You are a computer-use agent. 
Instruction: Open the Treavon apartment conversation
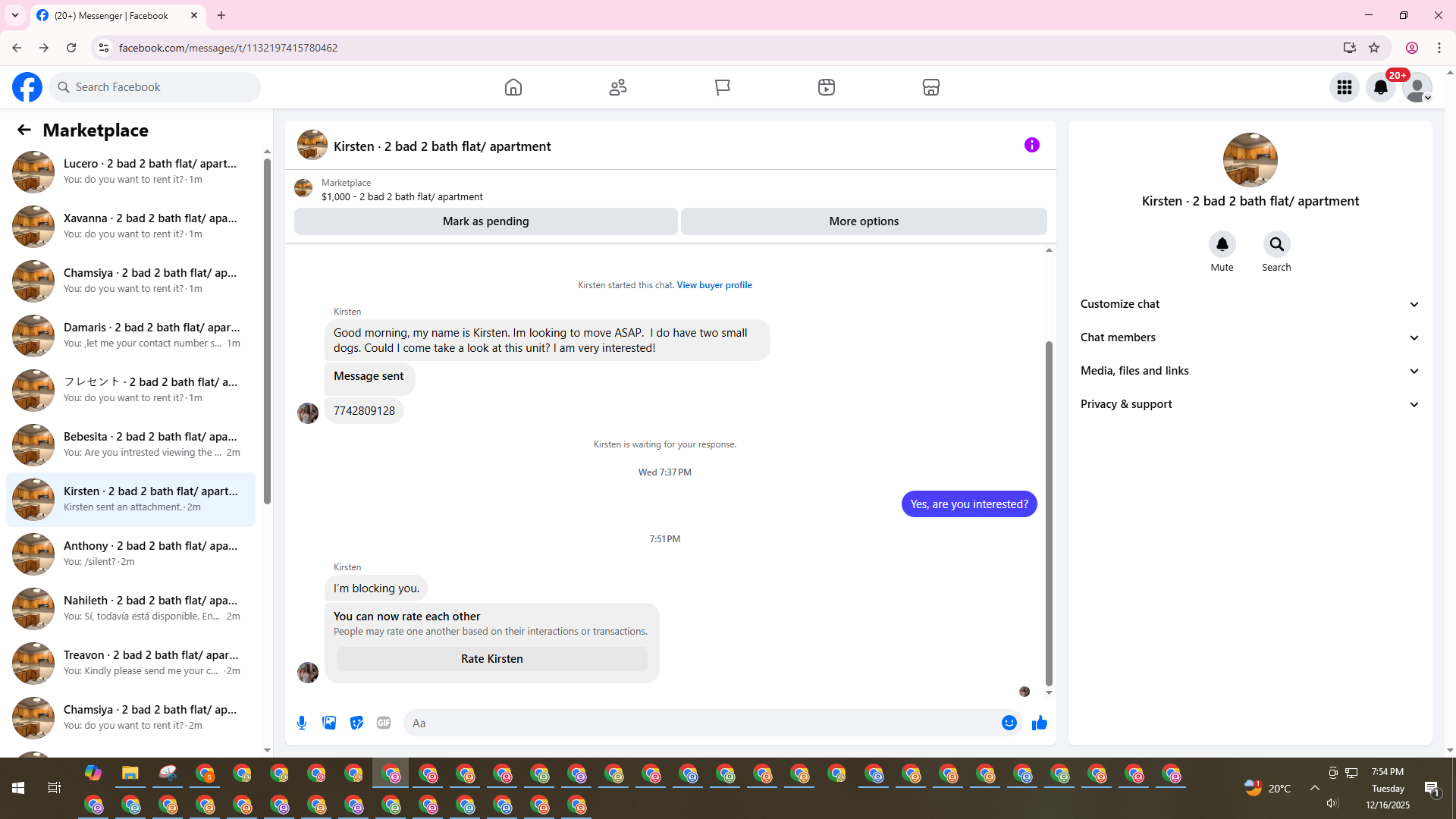131,663
